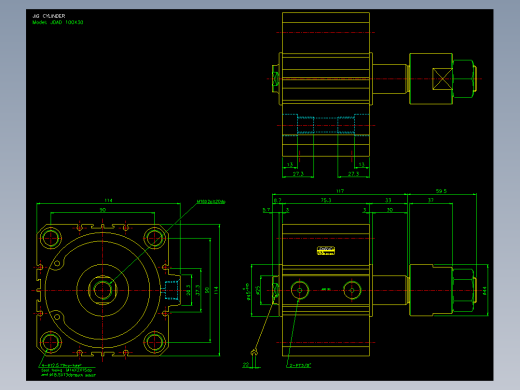520x390 pixels.
Task: Click the 37 dimension above the rod end
Action: click(431, 200)
